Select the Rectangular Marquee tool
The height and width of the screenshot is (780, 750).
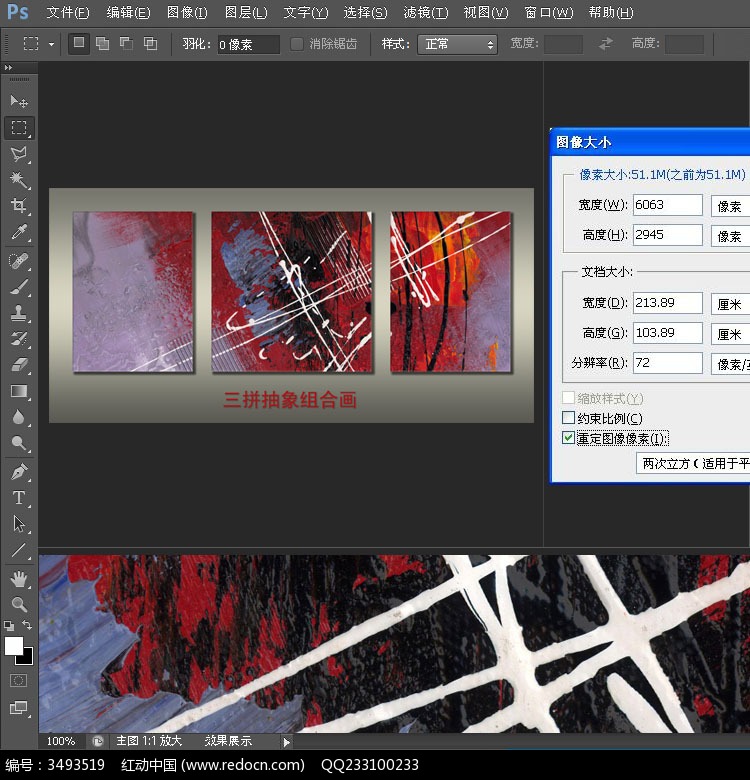click(x=19, y=128)
